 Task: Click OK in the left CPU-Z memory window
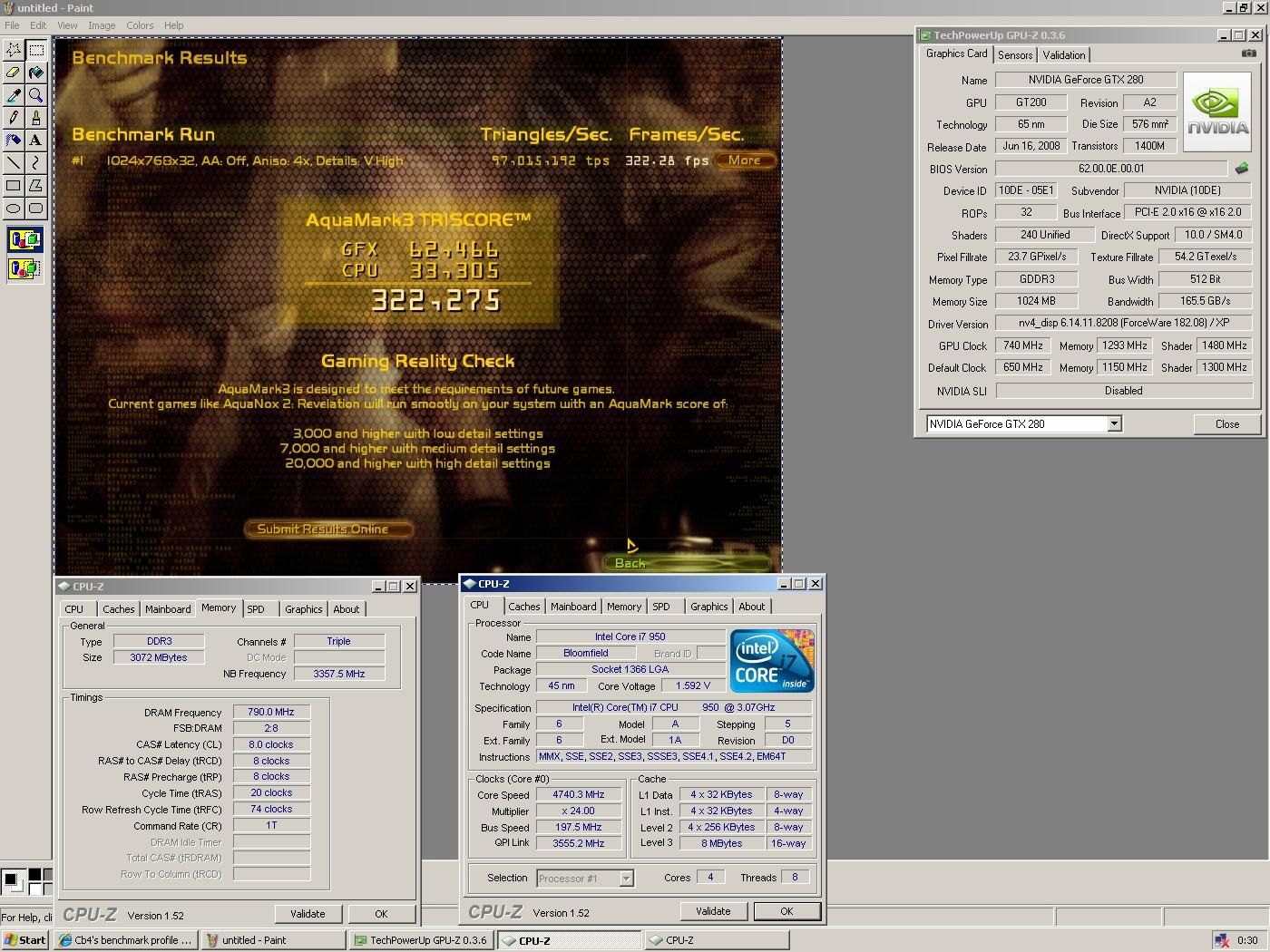click(x=381, y=914)
